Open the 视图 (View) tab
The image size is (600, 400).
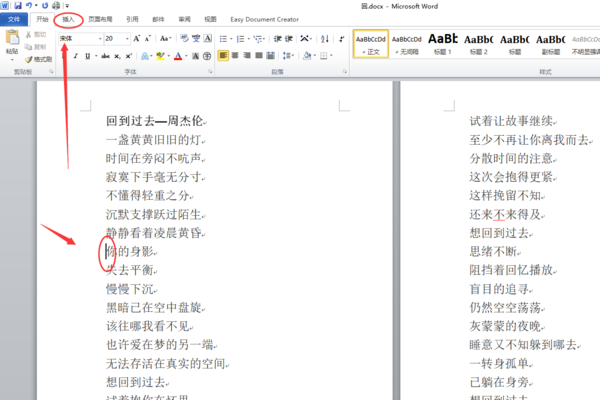click(x=210, y=19)
